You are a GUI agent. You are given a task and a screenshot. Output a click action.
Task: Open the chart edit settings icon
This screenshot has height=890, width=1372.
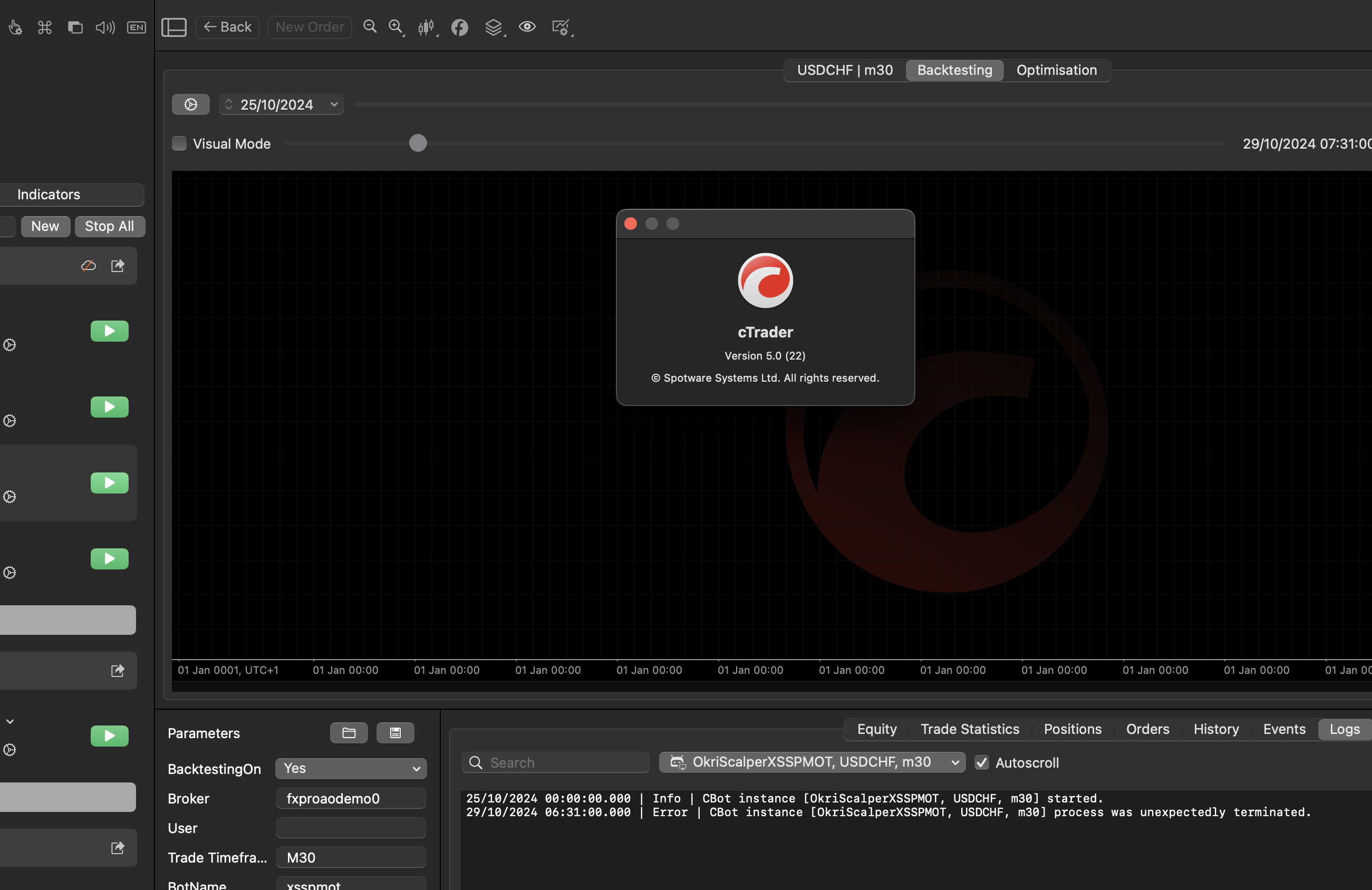tap(562, 27)
